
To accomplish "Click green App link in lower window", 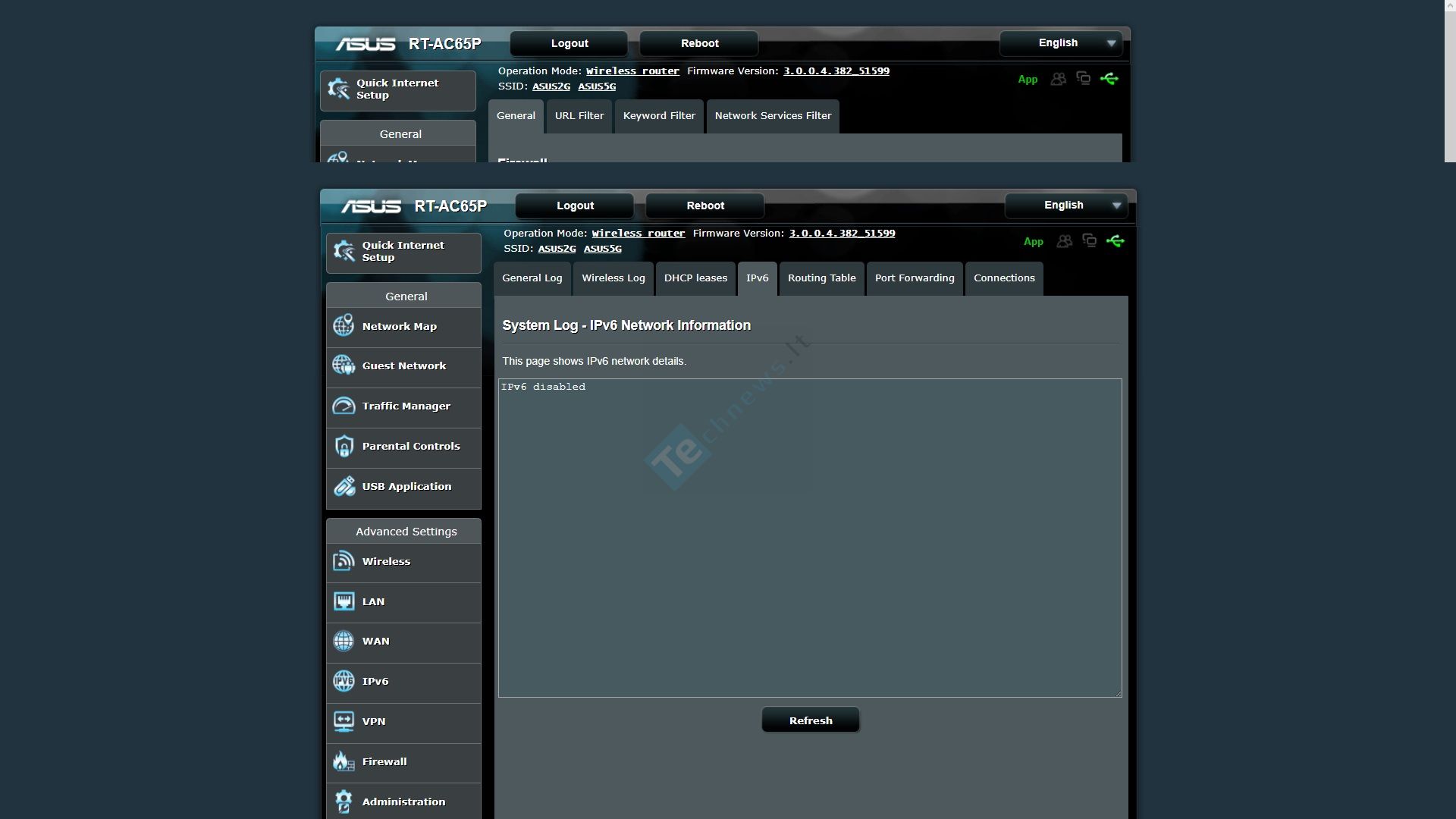I will click(x=1034, y=242).
